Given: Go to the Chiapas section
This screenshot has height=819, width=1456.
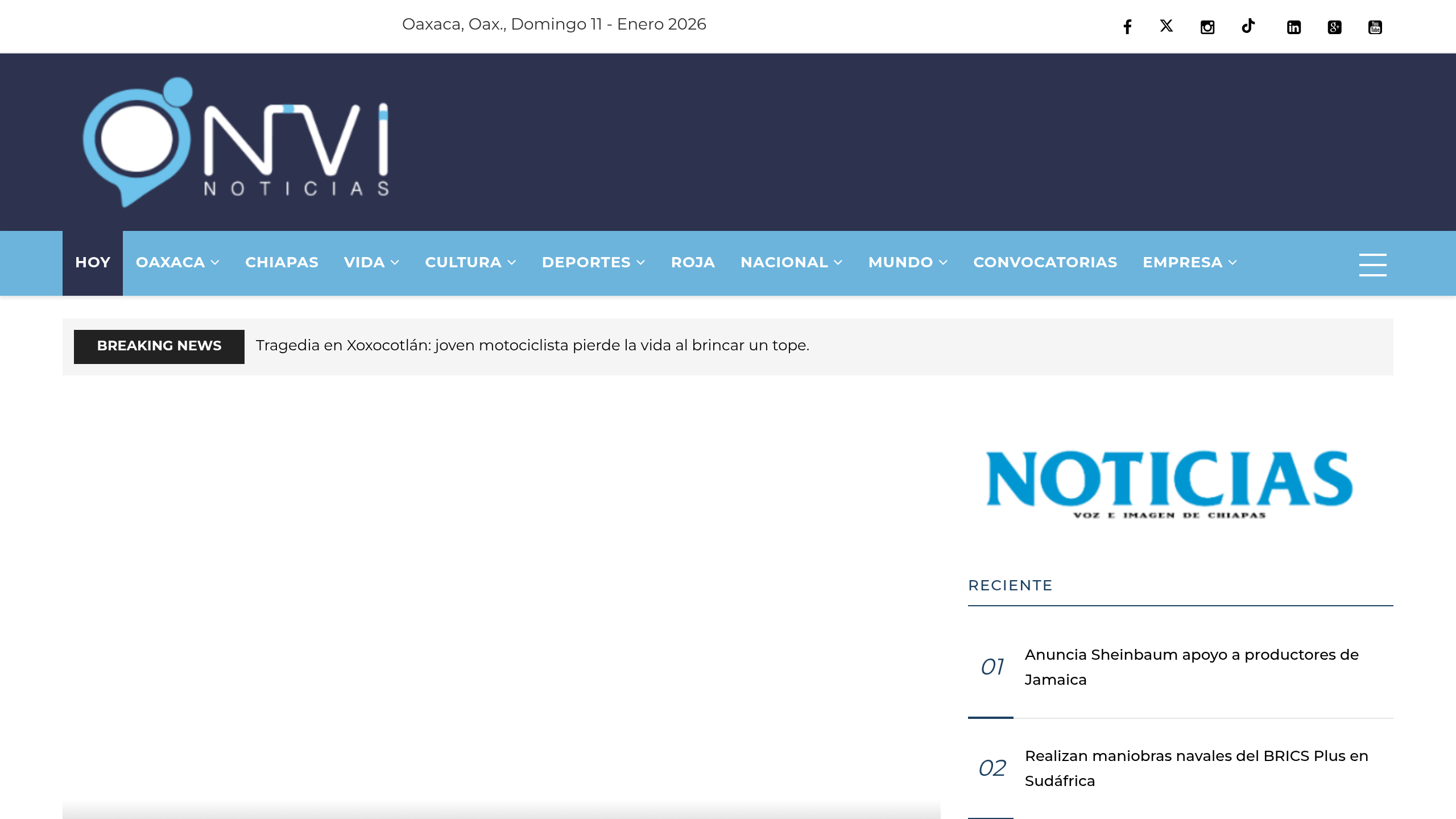Looking at the screenshot, I should coord(282,262).
